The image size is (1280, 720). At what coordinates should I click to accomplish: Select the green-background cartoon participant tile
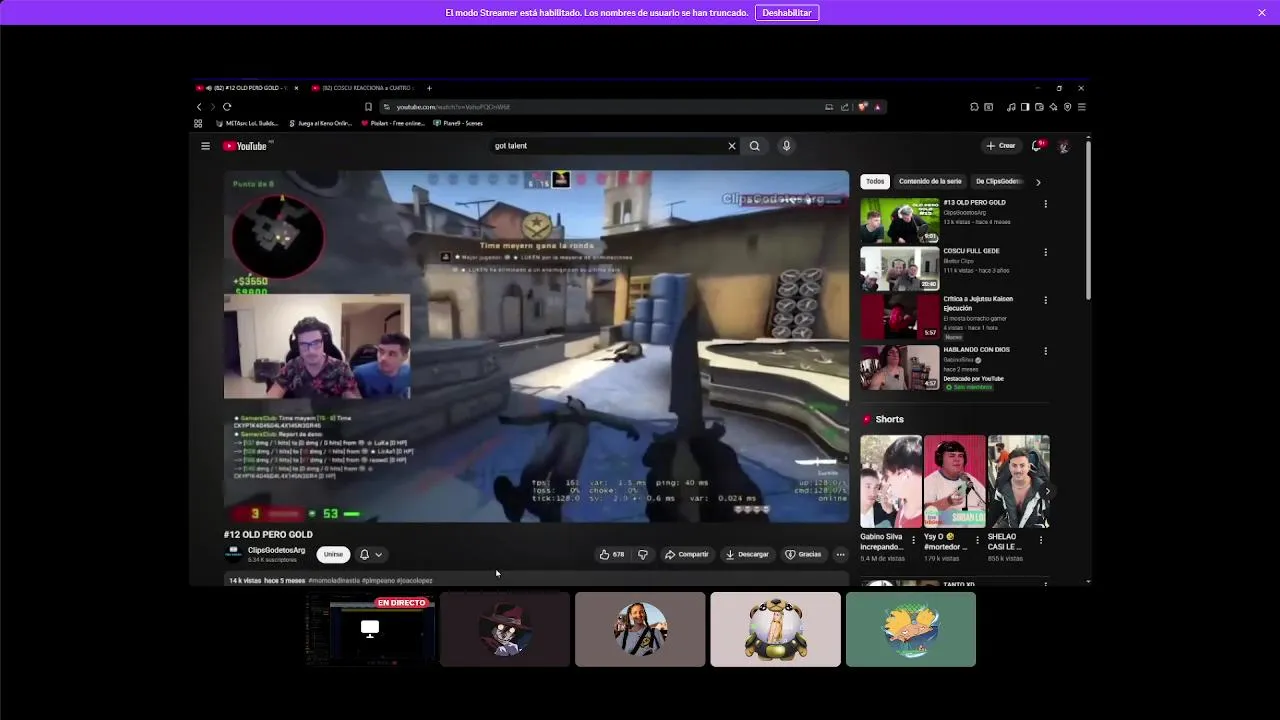(x=911, y=629)
